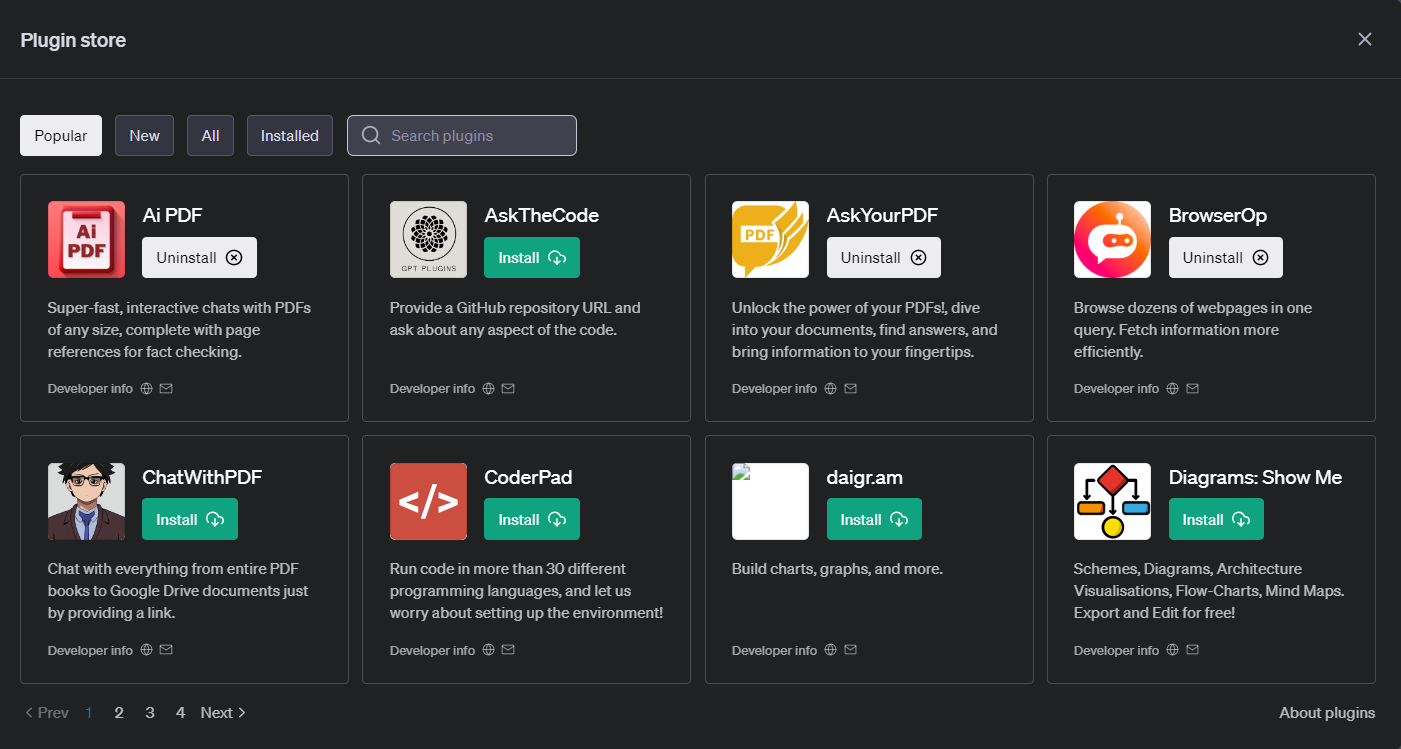Open ChatWithPDF developer website globe icon
1401x749 pixels.
147,650
